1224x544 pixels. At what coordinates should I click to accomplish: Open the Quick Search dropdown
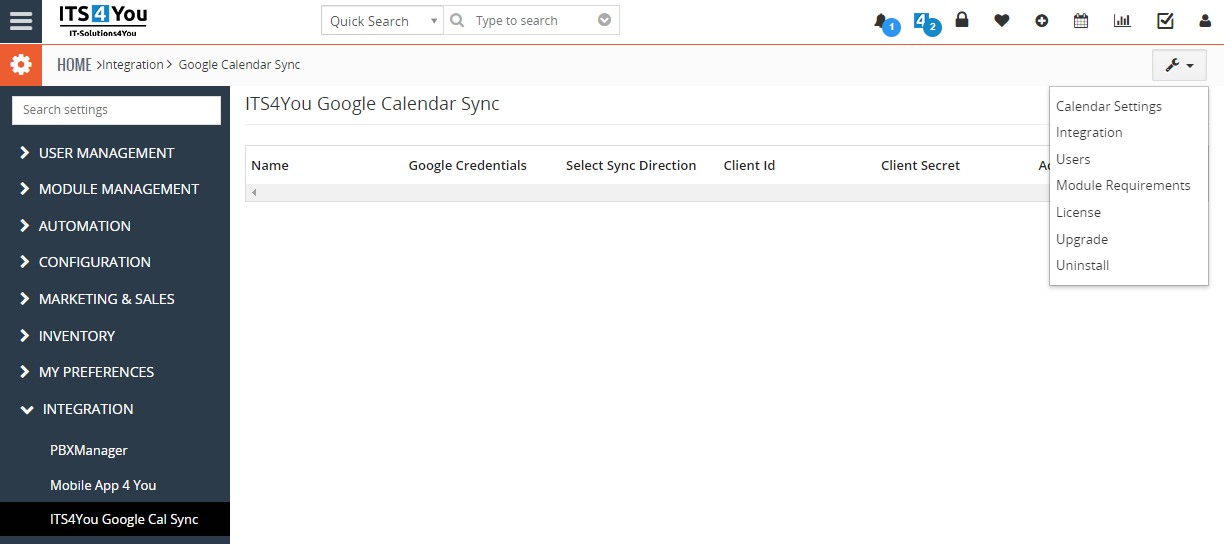(382, 20)
